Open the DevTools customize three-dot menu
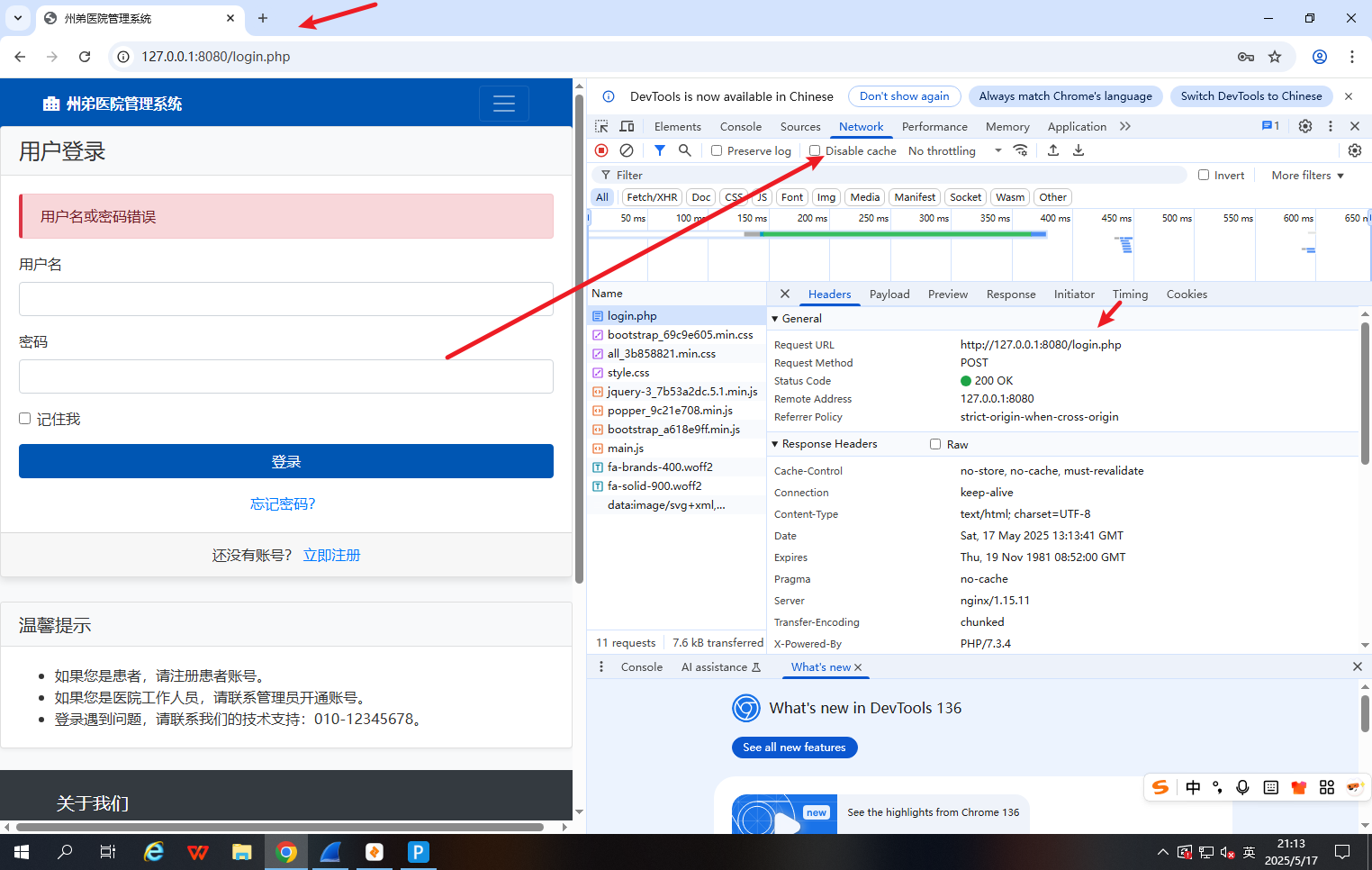This screenshot has width=1372, height=870. [x=1331, y=126]
